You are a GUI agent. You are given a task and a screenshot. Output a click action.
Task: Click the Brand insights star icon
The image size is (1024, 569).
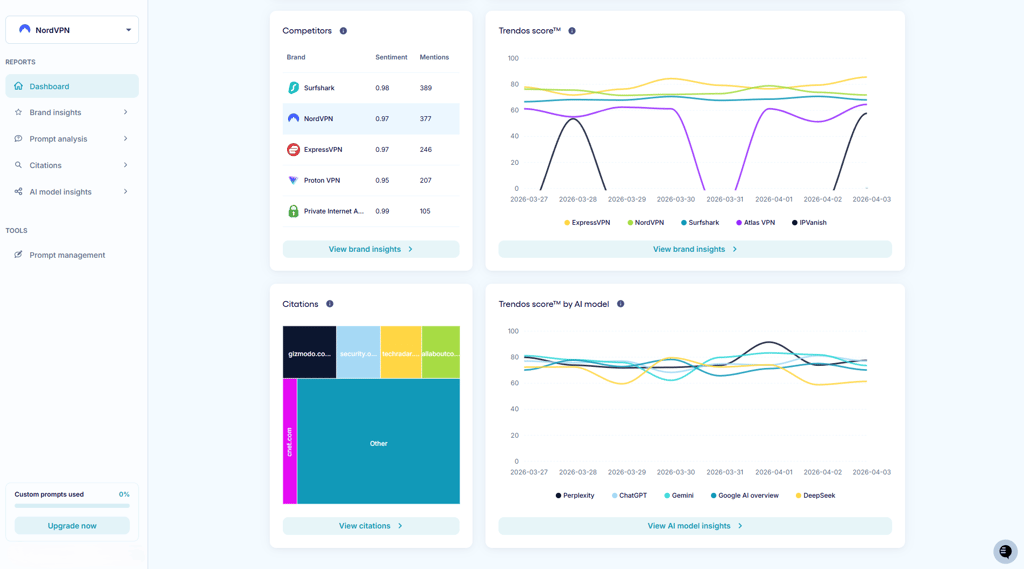click(x=18, y=112)
